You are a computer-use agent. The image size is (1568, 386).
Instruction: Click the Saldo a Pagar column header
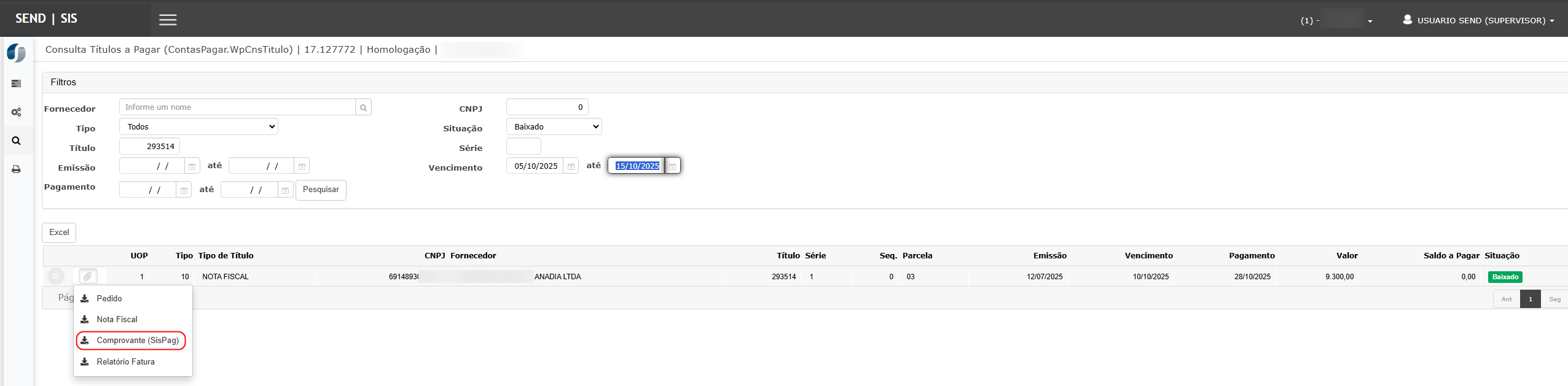[1451, 256]
